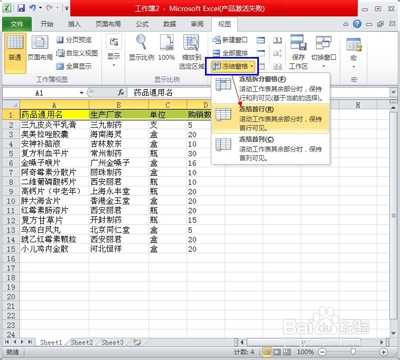Switch to the 审阅 Review tab
400x360 pixels.
tap(197, 24)
